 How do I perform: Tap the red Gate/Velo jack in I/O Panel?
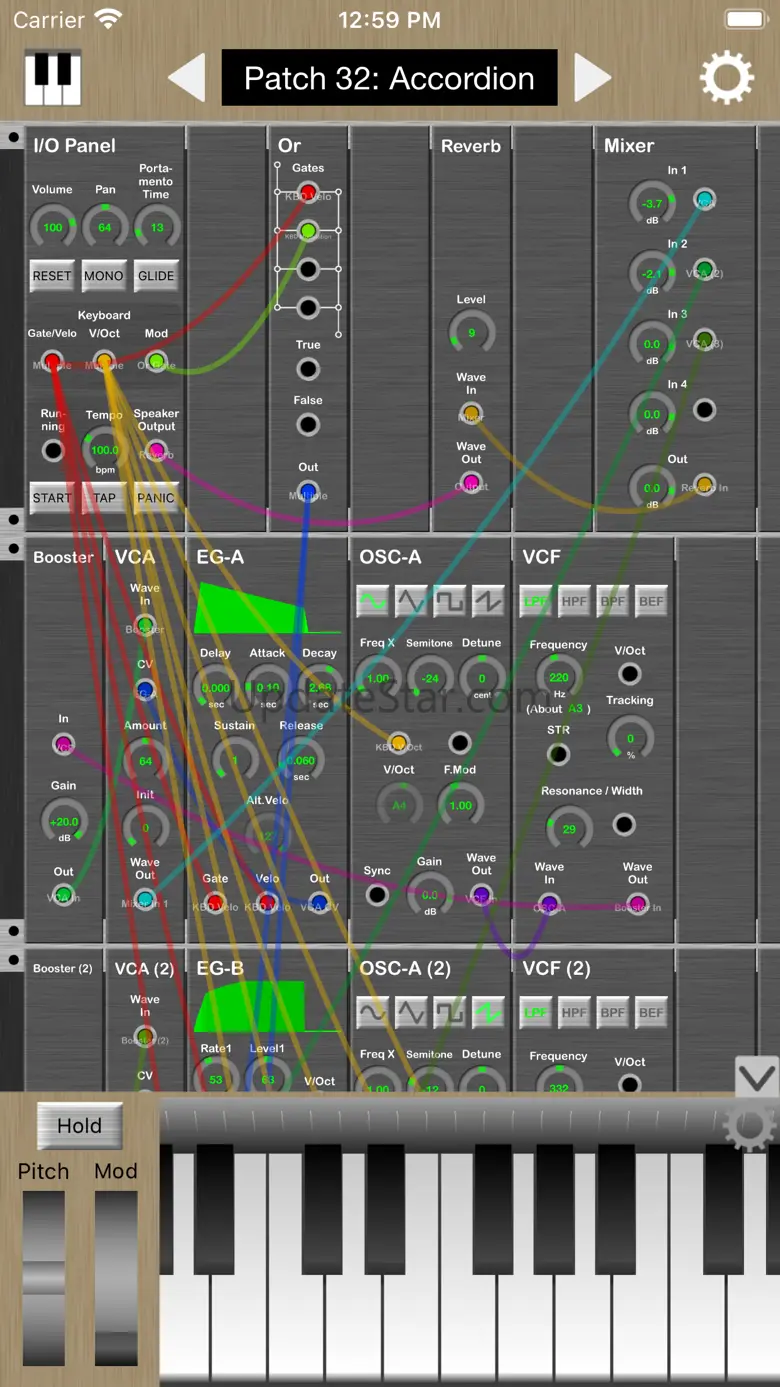pos(52,362)
